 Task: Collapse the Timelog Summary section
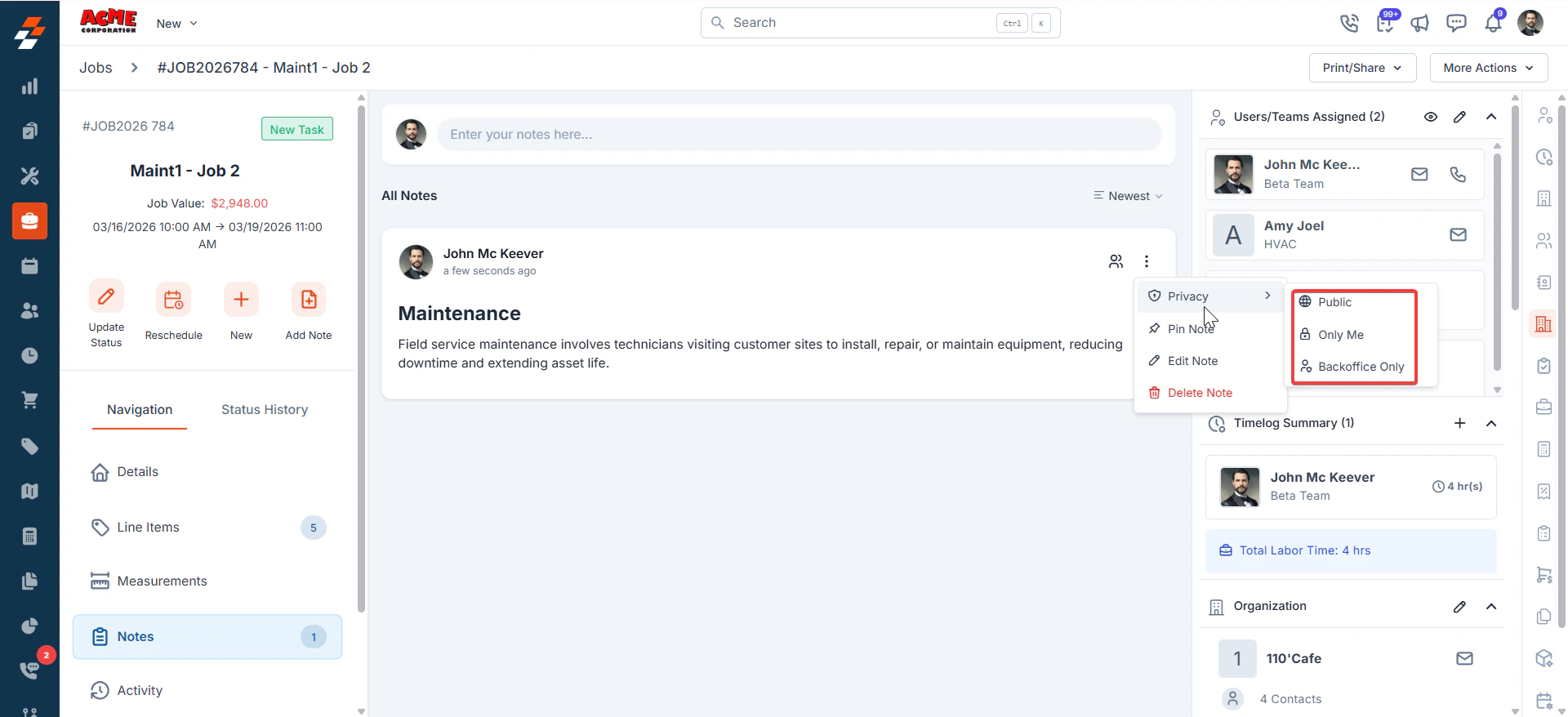pos(1491,423)
